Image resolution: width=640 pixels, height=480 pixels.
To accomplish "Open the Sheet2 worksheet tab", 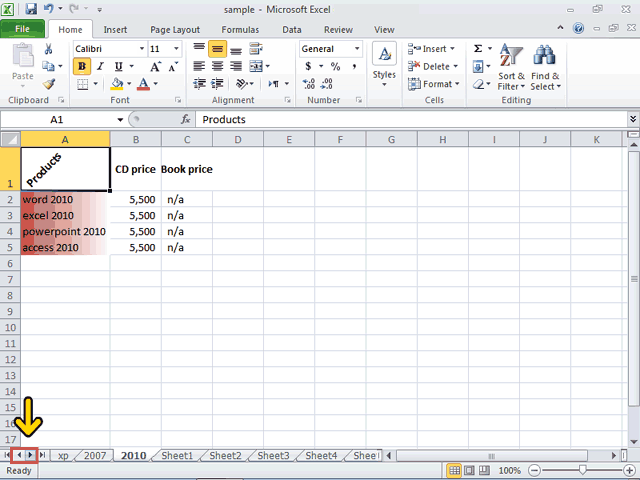I will [x=225, y=456].
